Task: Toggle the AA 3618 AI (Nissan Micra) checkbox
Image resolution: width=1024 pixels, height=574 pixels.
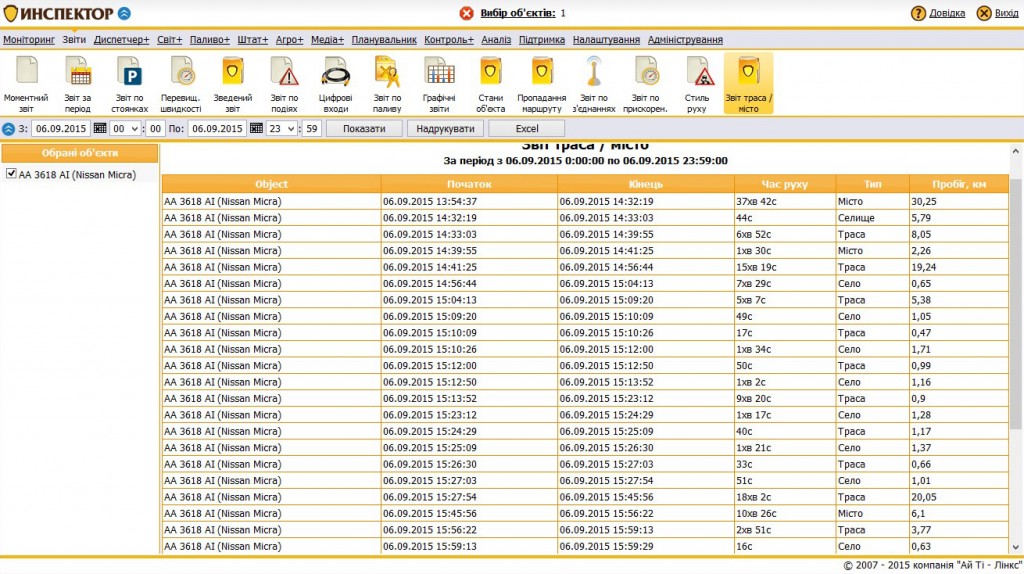Action: coord(11,174)
